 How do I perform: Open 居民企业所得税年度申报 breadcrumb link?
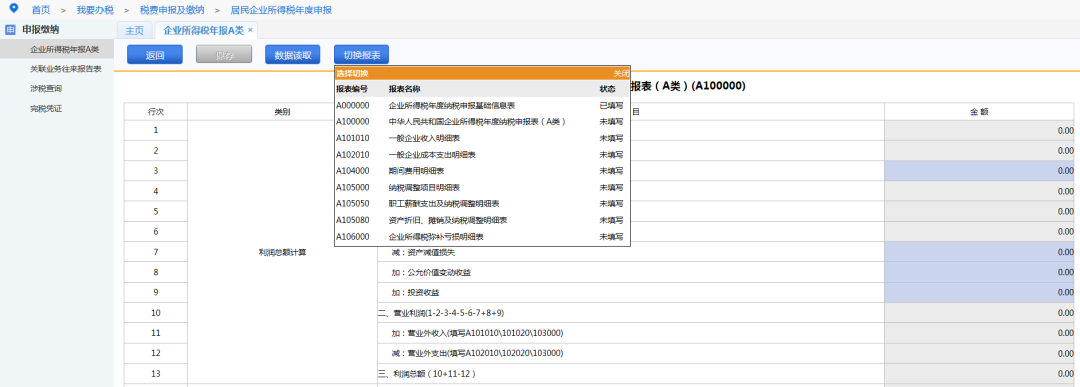click(x=281, y=10)
